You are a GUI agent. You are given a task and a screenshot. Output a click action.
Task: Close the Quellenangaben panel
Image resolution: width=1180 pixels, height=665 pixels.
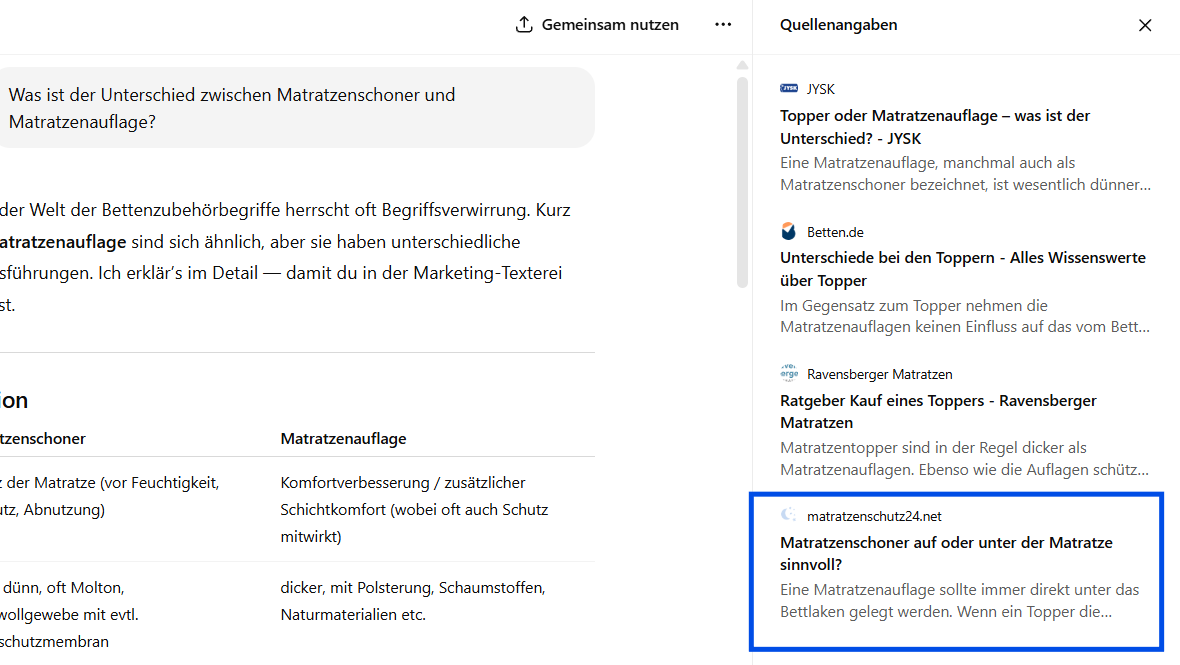(x=1145, y=25)
